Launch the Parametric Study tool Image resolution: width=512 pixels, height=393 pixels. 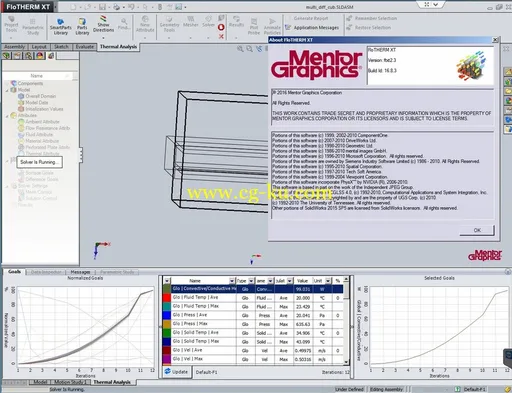33,27
